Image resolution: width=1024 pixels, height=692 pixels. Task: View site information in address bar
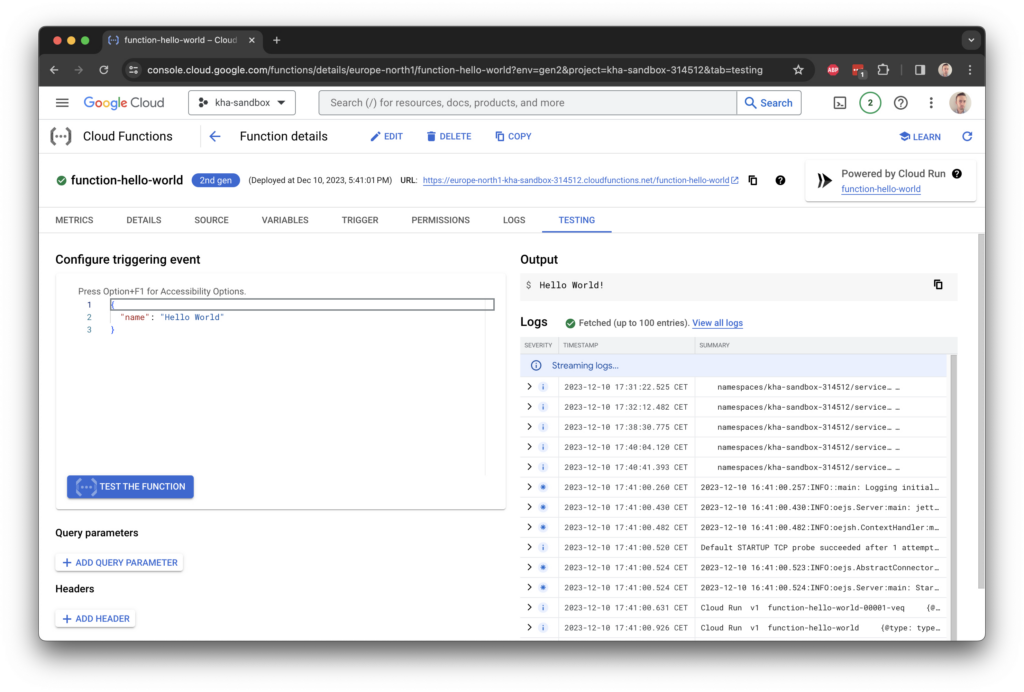coord(134,70)
